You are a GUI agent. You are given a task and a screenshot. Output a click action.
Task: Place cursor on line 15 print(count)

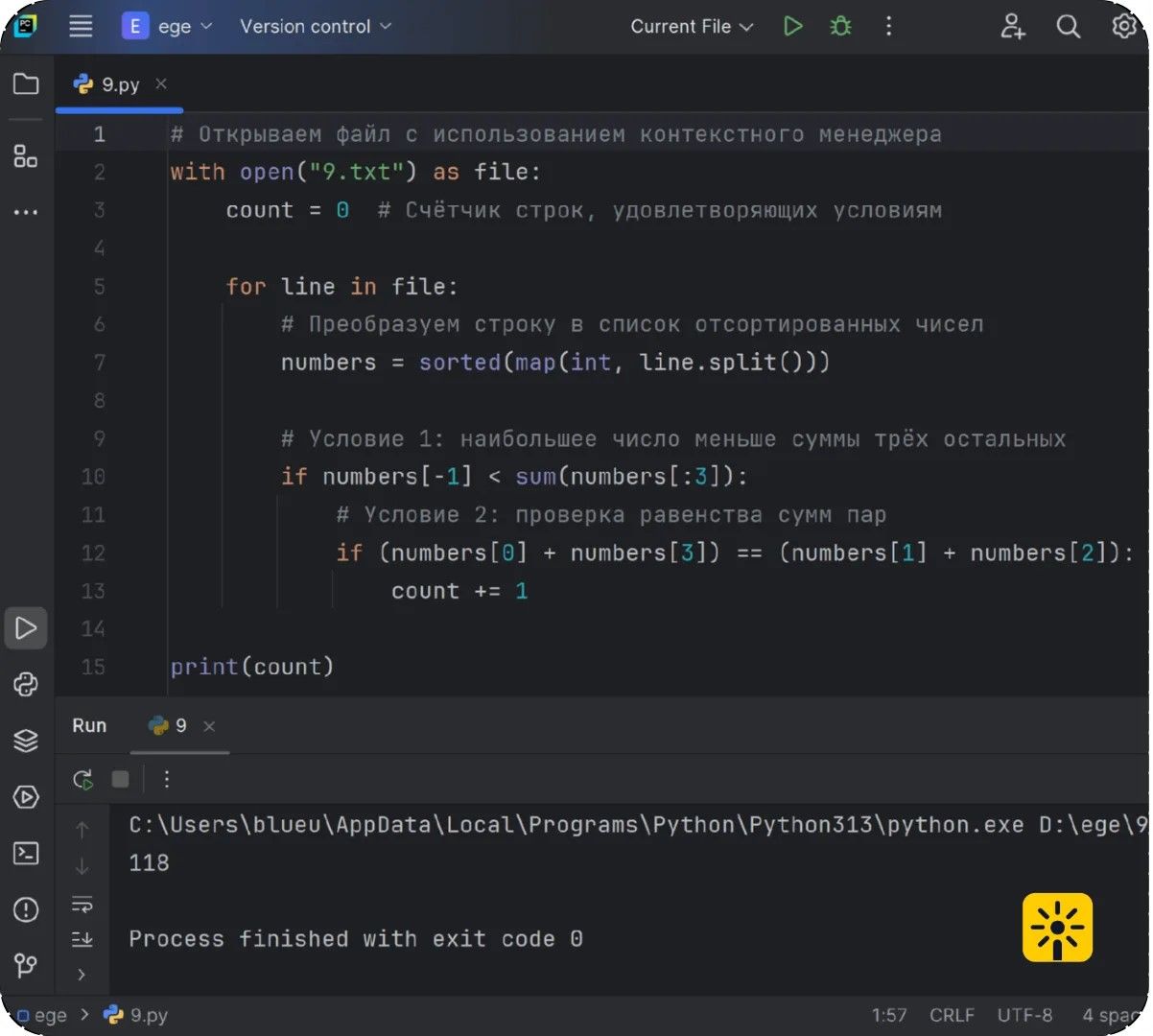[x=252, y=667]
